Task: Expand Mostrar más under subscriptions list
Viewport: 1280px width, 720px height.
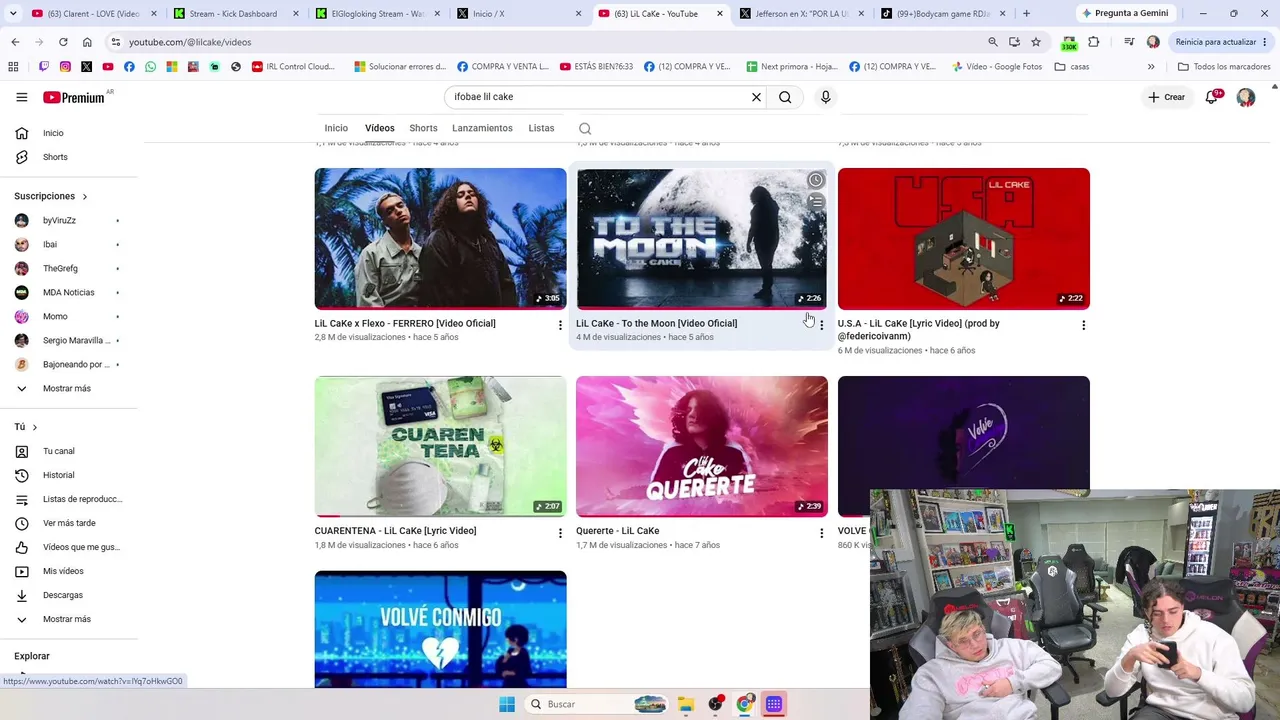Action: coord(69,388)
